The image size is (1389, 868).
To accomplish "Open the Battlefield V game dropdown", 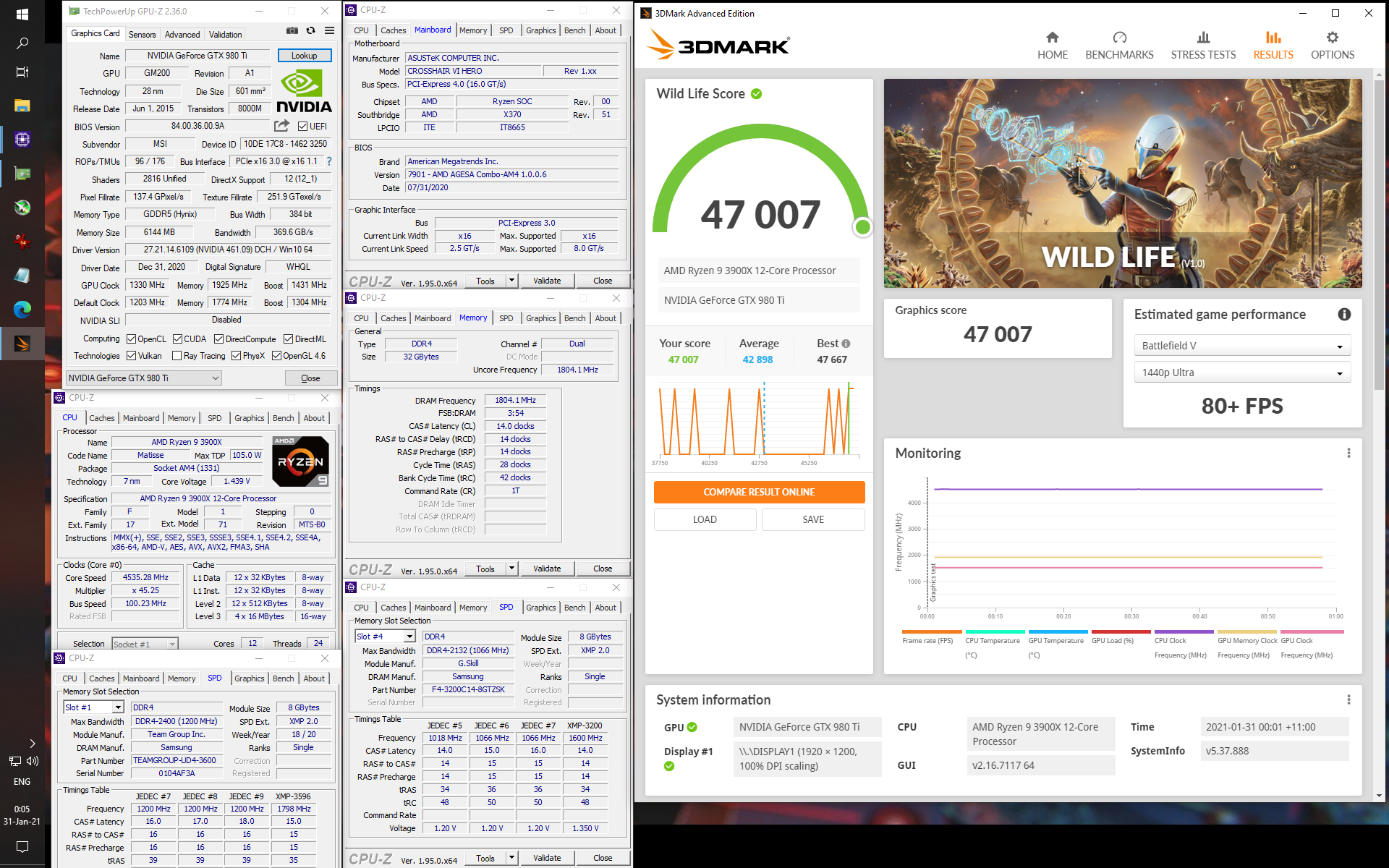I will [x=1241, y=346].
